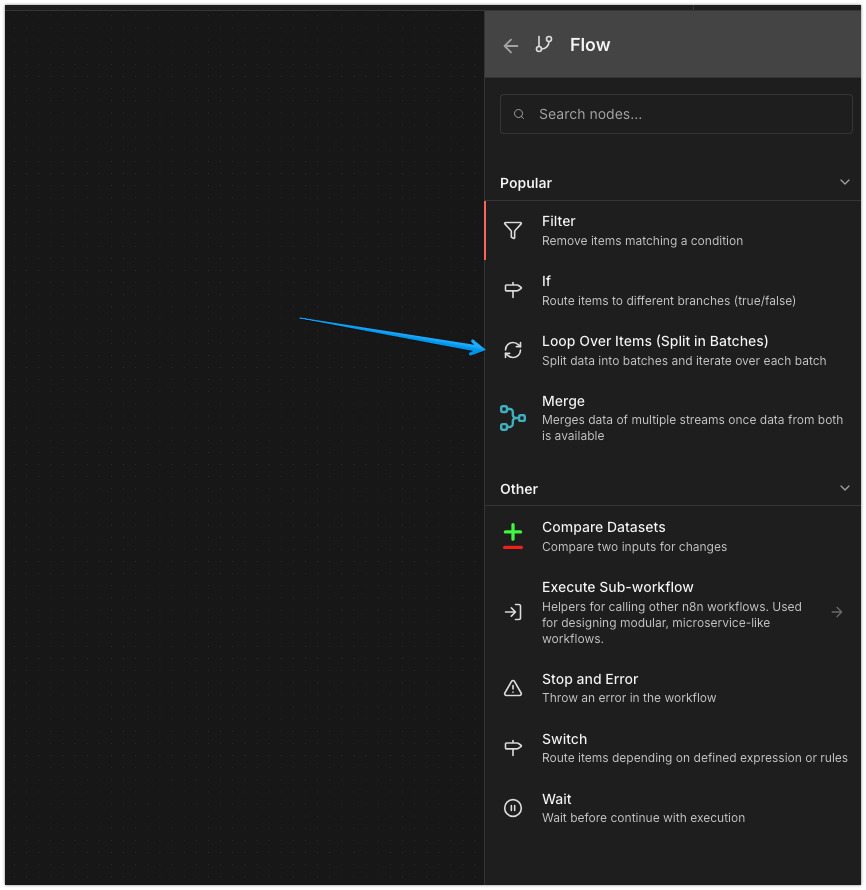Viewport: 866px width, 890px height.
Task: Click the magnifier icon in search box
Action: [519, 114]
